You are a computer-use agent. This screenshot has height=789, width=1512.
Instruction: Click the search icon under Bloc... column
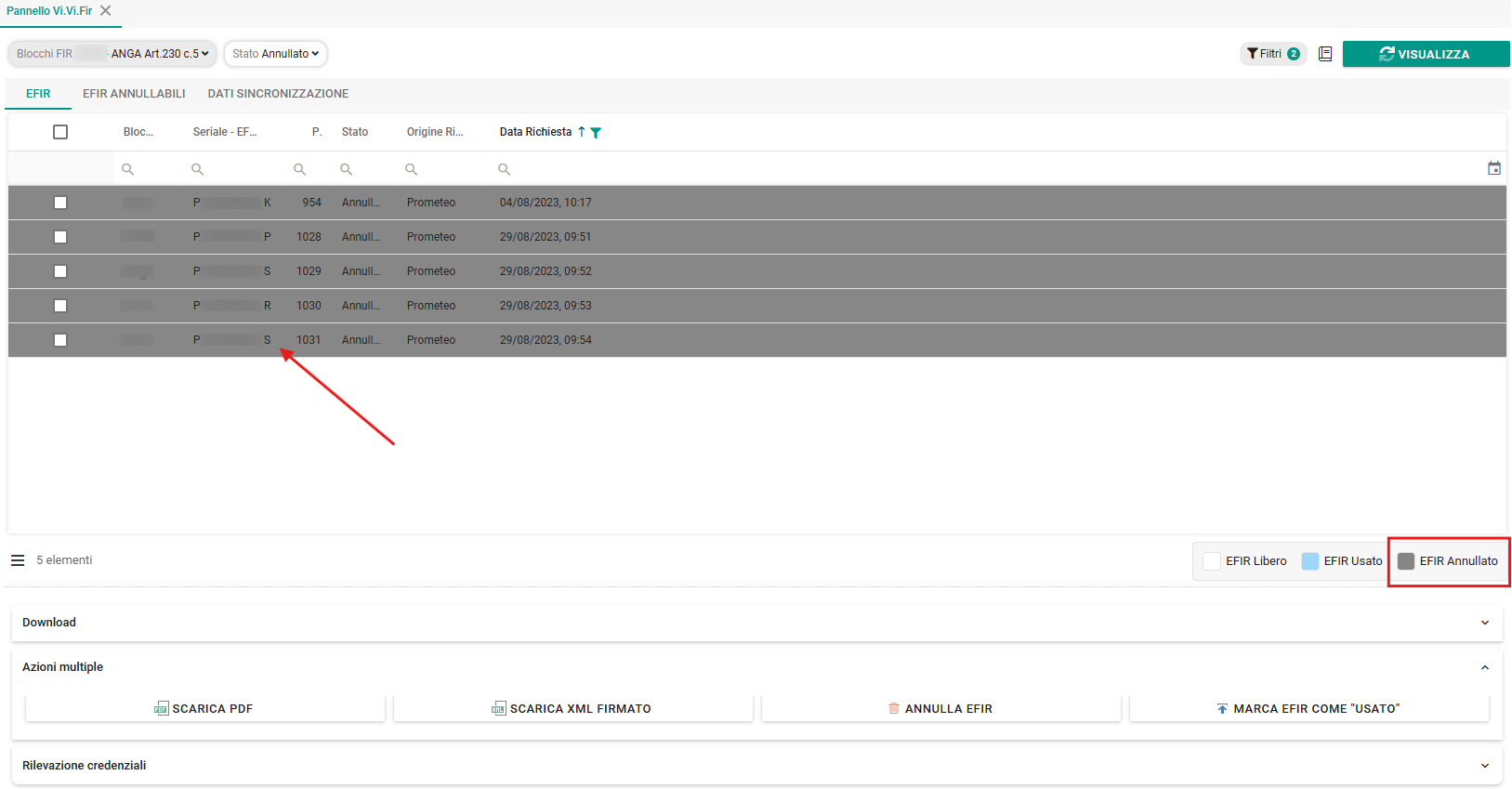[x=128, y=169]
